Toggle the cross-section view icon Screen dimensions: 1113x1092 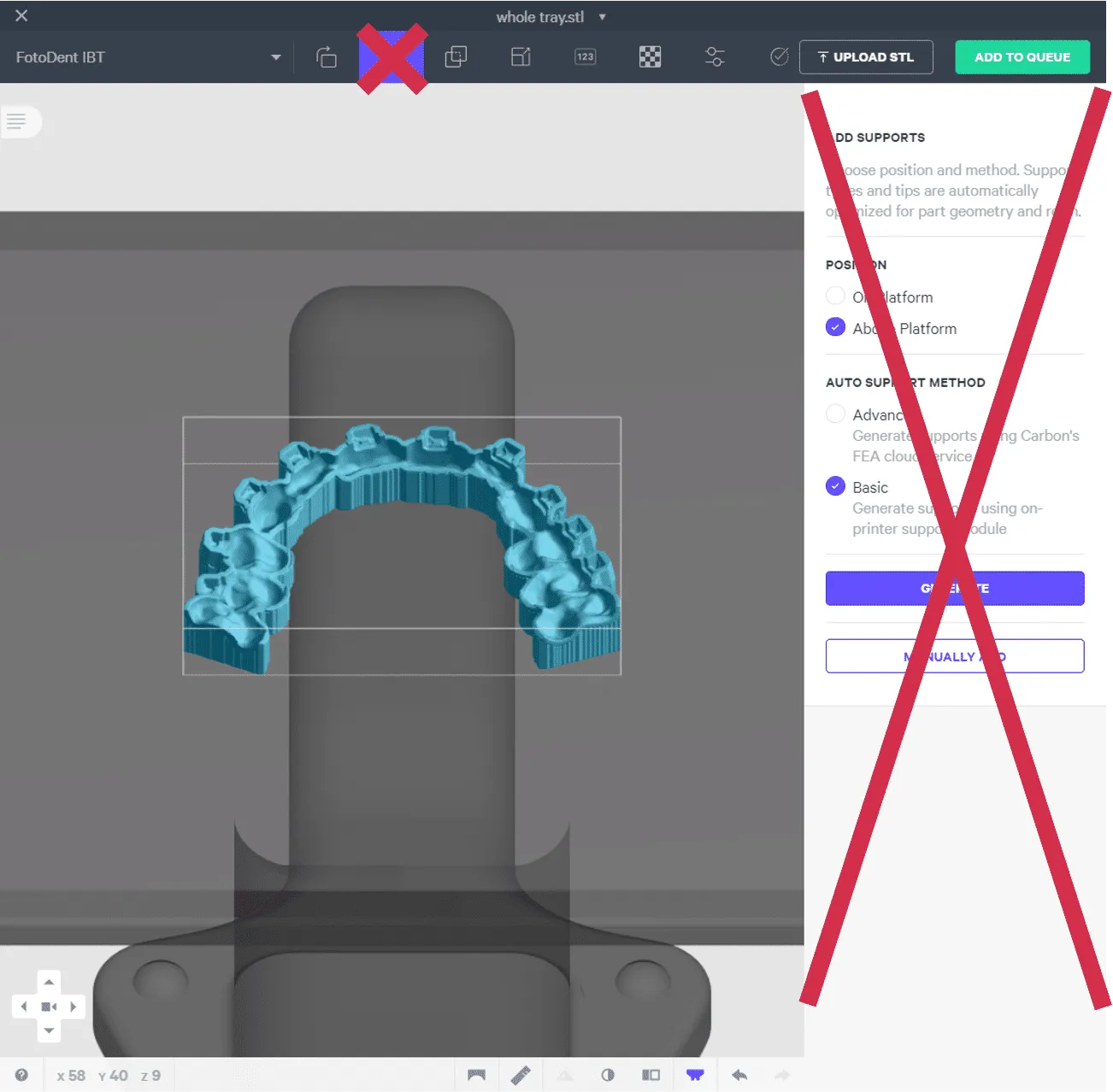click(x=651, y=1075)
